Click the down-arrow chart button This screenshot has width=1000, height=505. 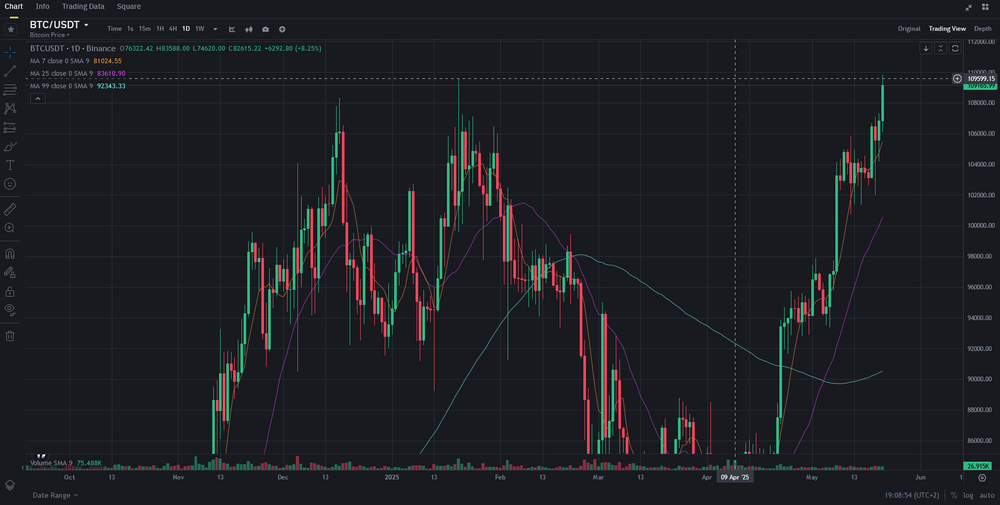[x=925, y=48]
